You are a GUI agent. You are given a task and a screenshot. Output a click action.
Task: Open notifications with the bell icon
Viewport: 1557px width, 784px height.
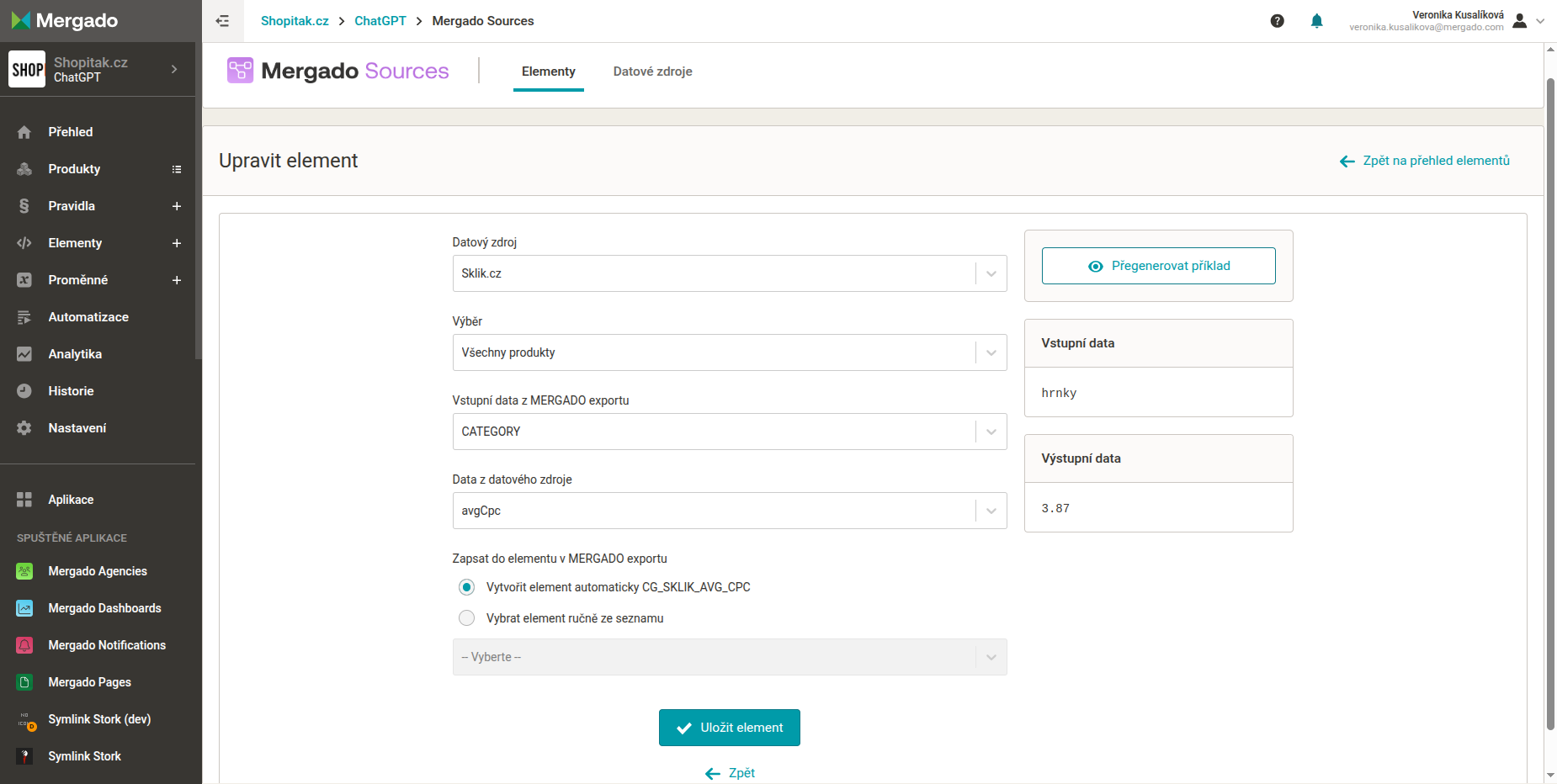pyautogui.click(x=1317, y=21)
